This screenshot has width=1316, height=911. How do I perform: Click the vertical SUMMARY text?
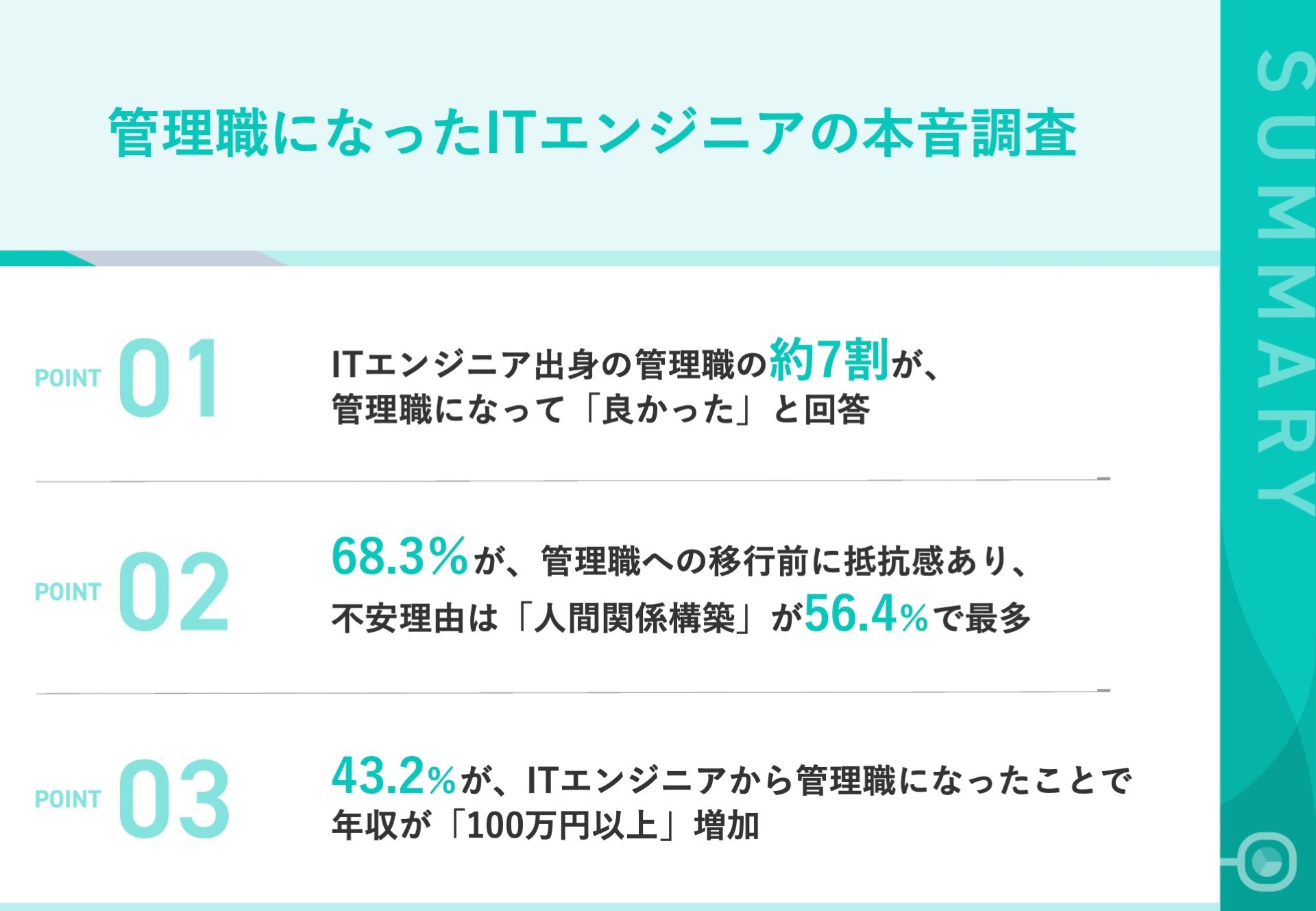point(1284,281)
